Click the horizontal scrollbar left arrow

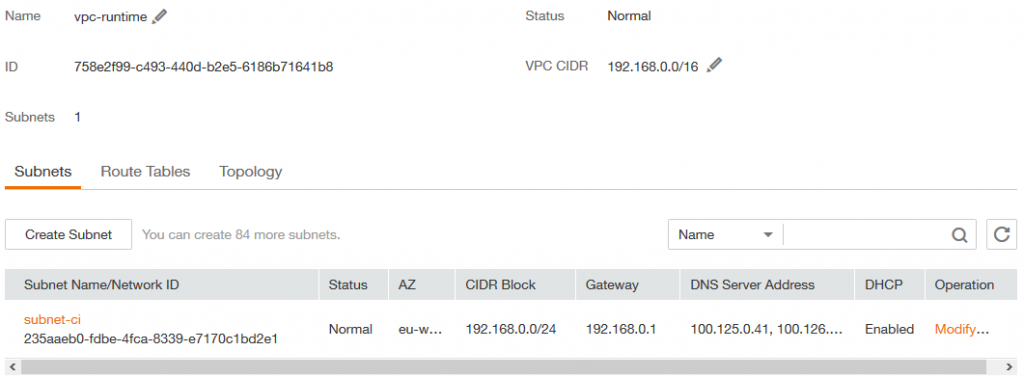pos(12,368)
